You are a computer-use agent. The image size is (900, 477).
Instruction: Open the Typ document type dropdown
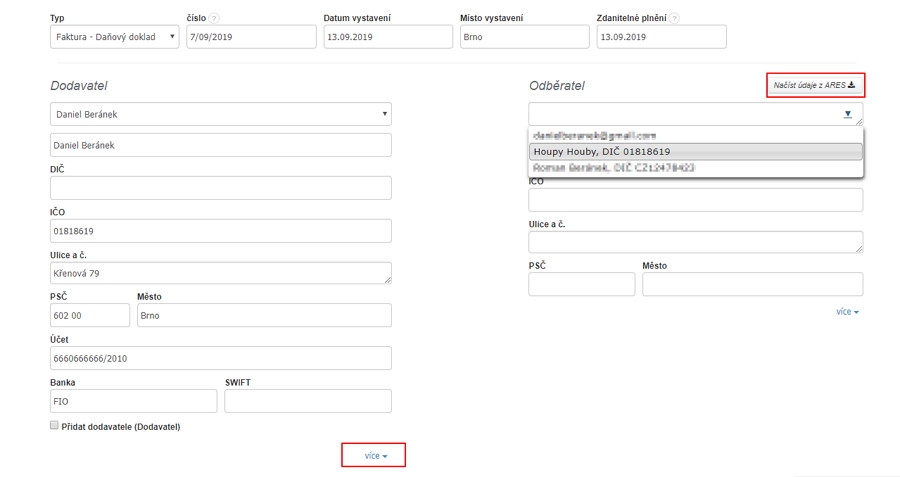point(114,37)
